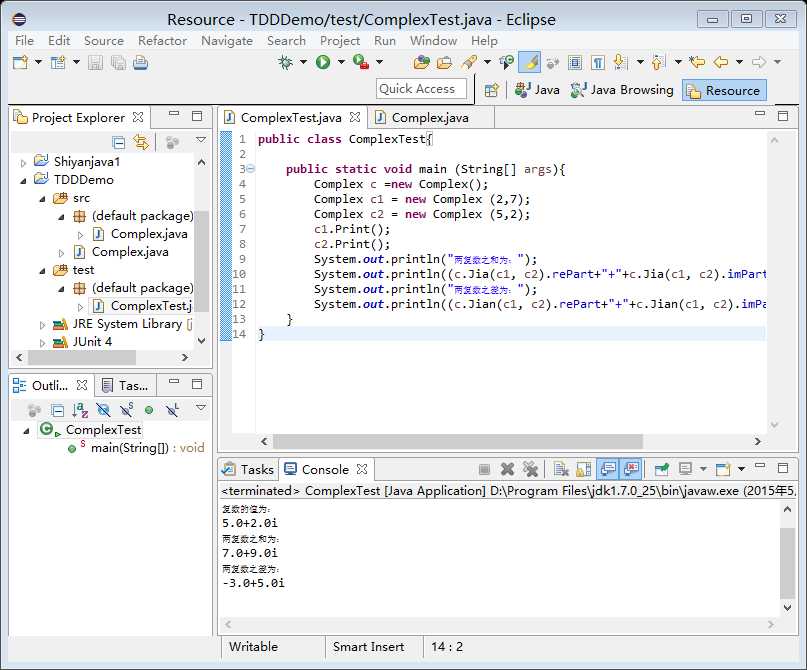Screen dimensions: 807x670
Task: Open Project Explorer view menu triangle
Action: coord(201,140)
